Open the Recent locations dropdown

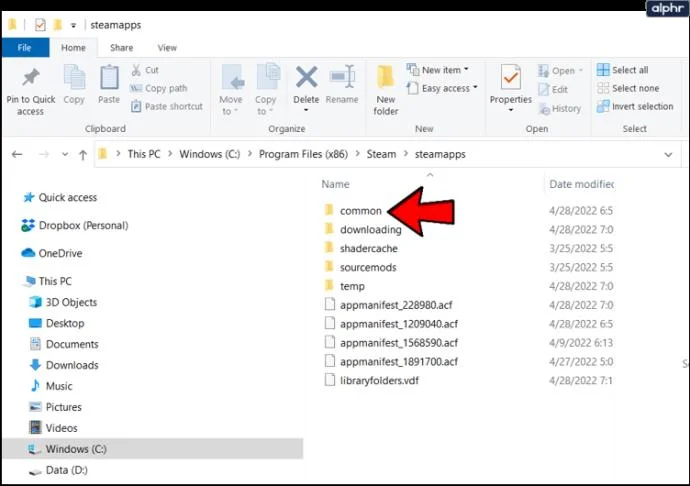(65, 154)
